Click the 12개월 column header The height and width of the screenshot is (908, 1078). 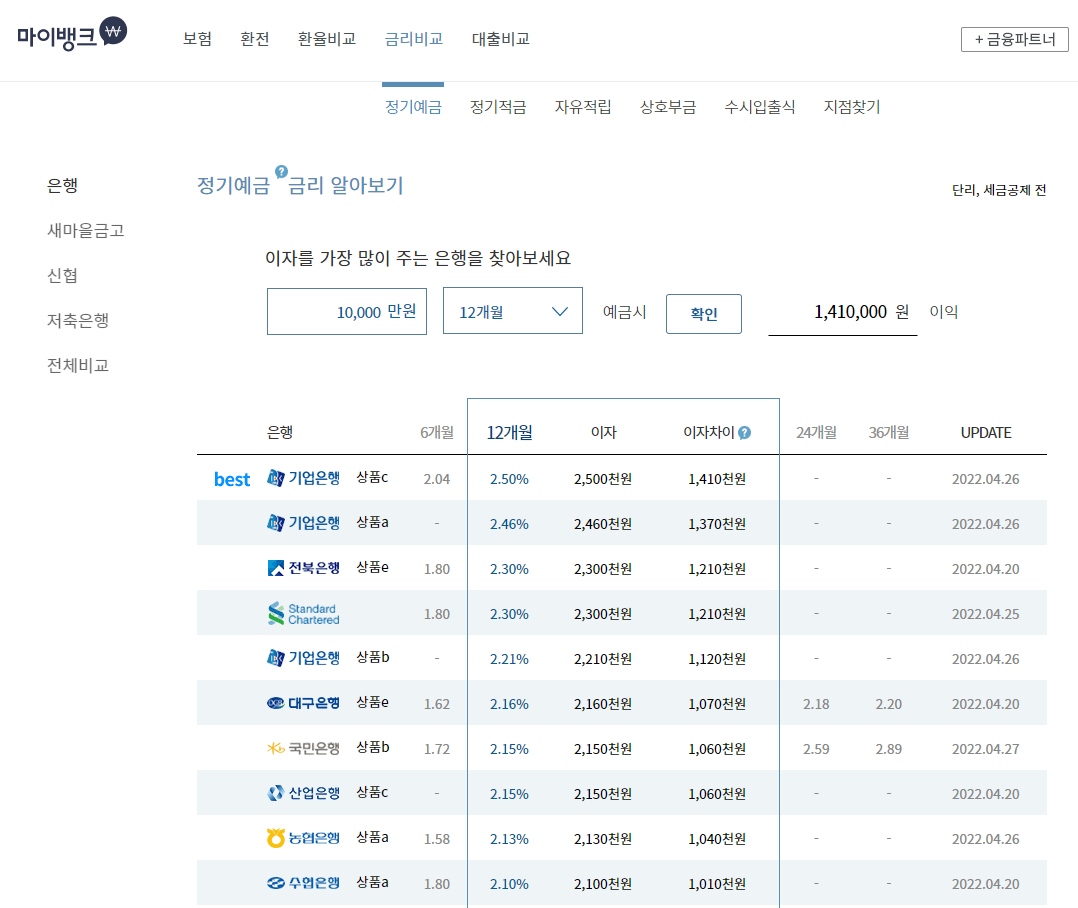(509, 432)
